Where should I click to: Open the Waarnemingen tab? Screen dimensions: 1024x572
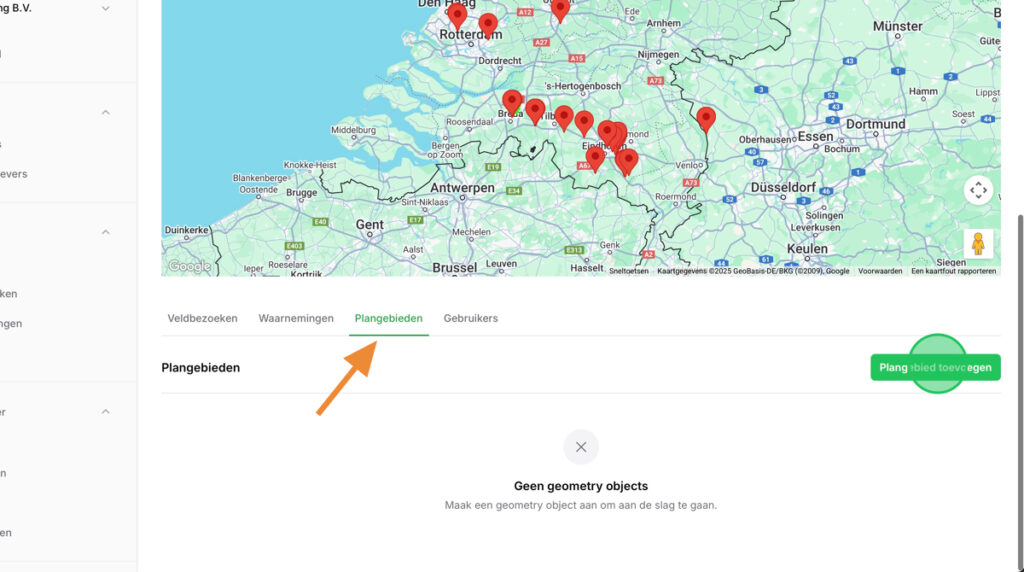pyautogui.click(x=296, y=318)
